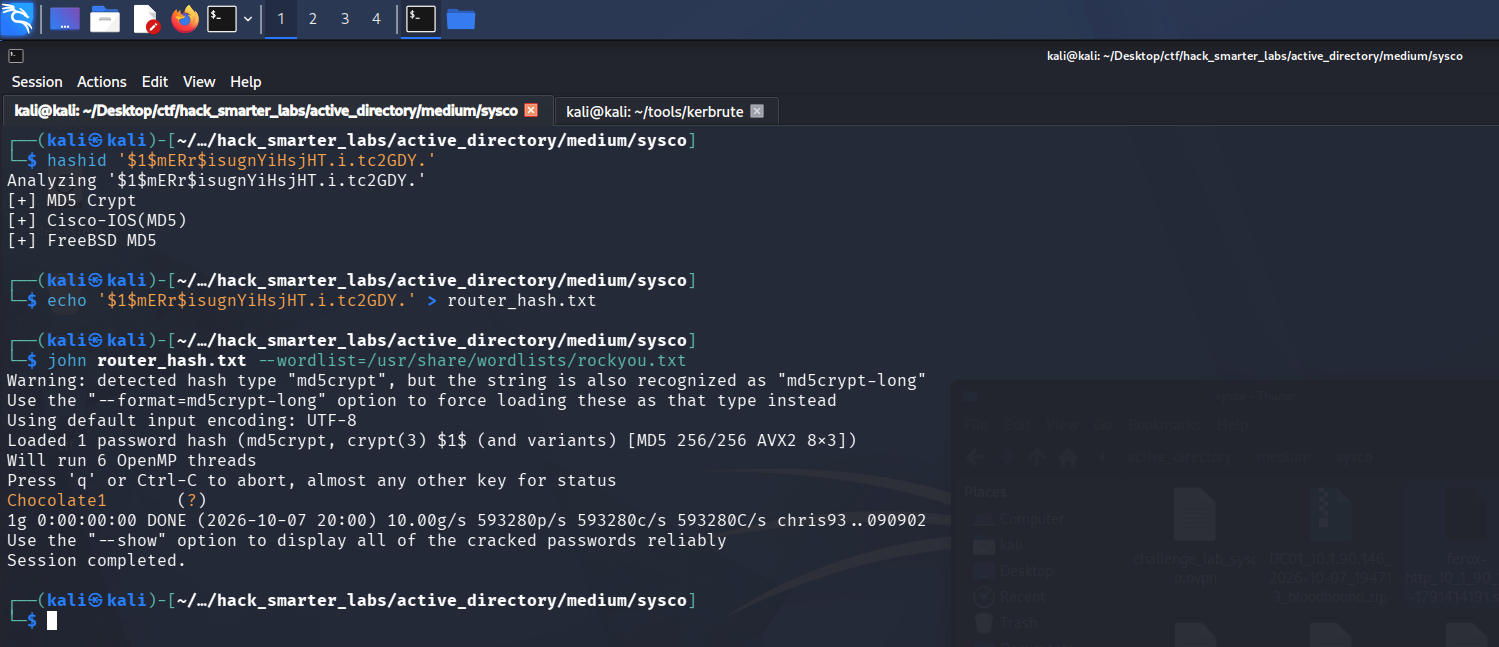This screenshot has height=647, width=1499.
Task: Focus the terminal window in the taskbar
Action: (421, 18)
